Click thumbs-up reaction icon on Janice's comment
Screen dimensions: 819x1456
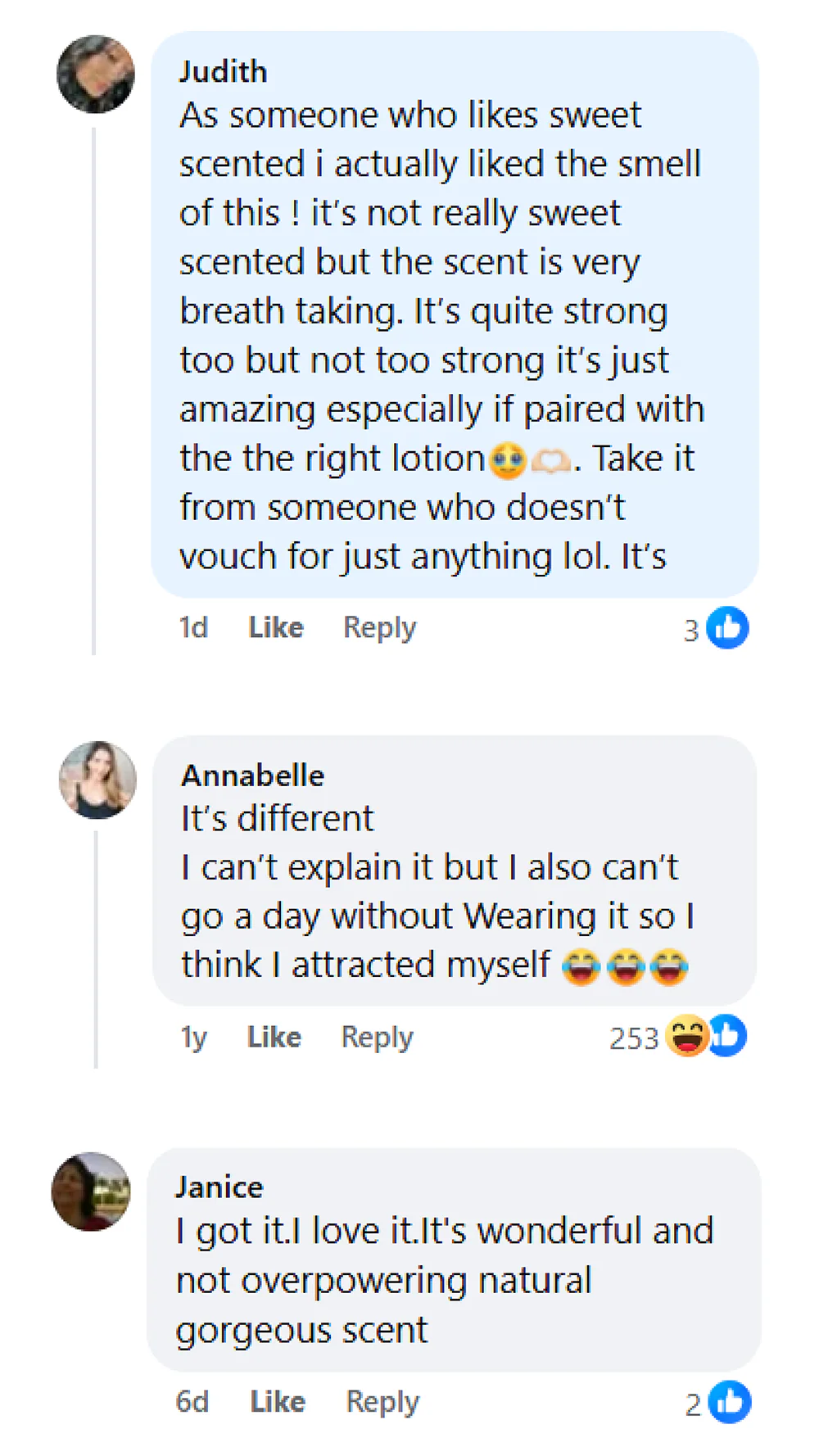tap(730, 1402)
